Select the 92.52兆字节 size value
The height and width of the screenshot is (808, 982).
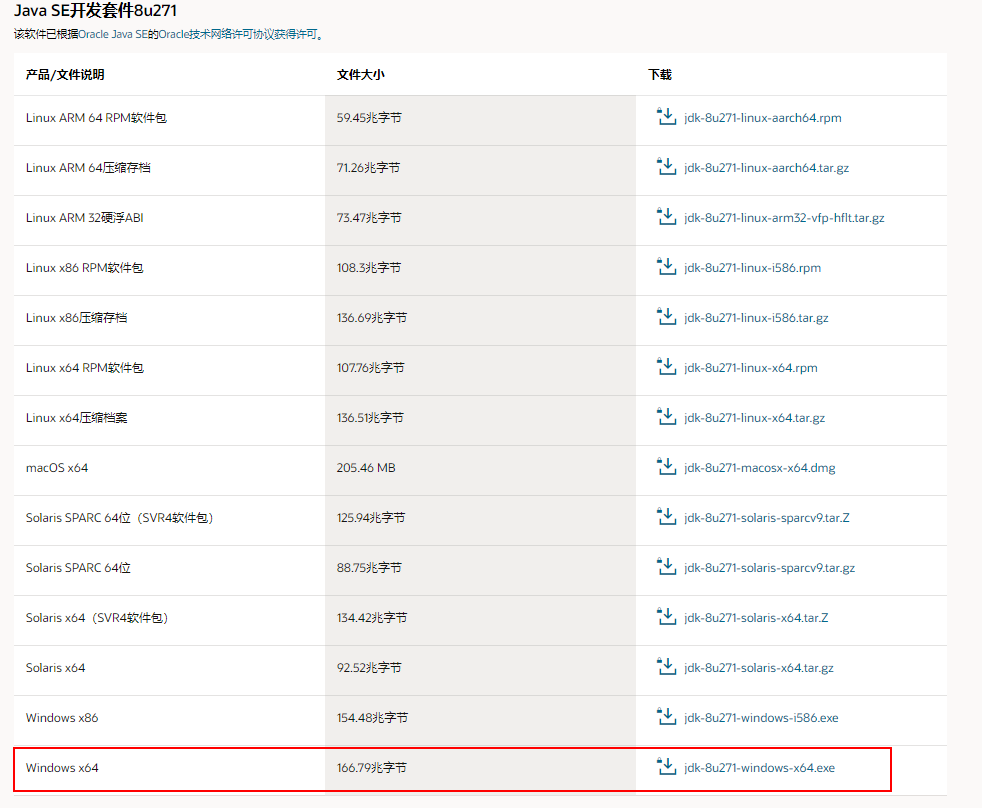[x=370, y=668]
